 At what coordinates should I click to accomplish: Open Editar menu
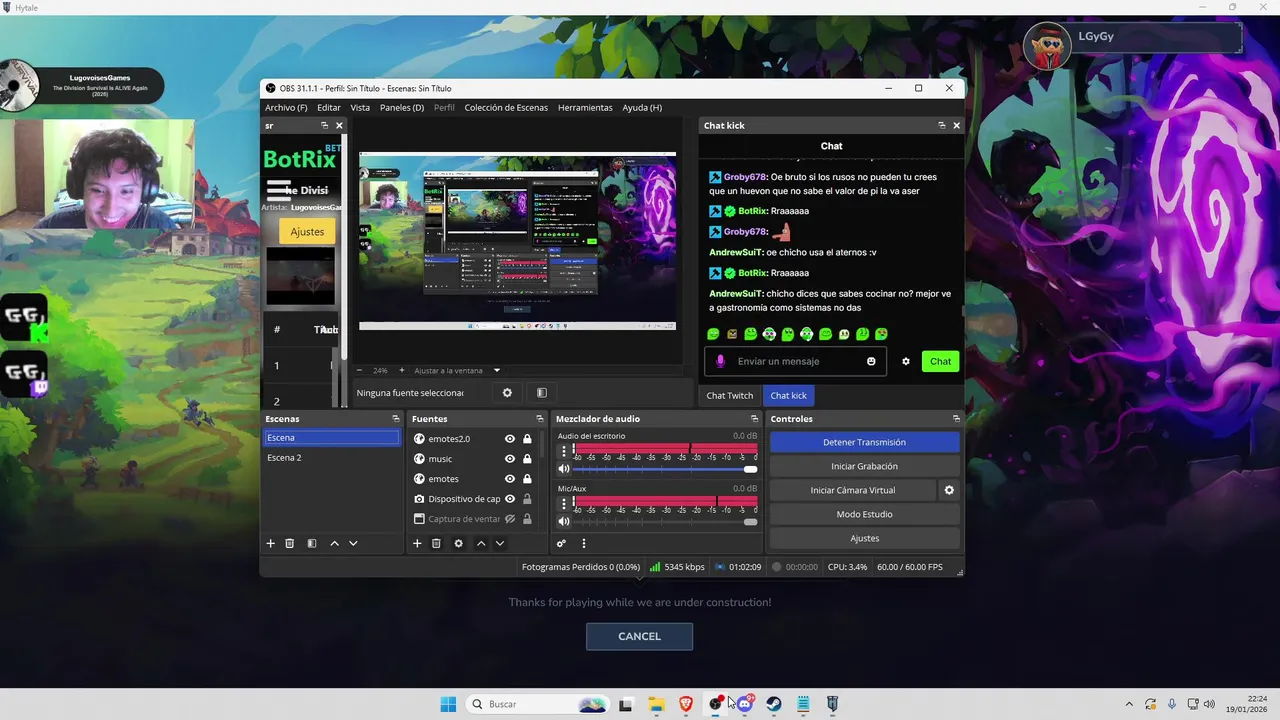point(329,107)
